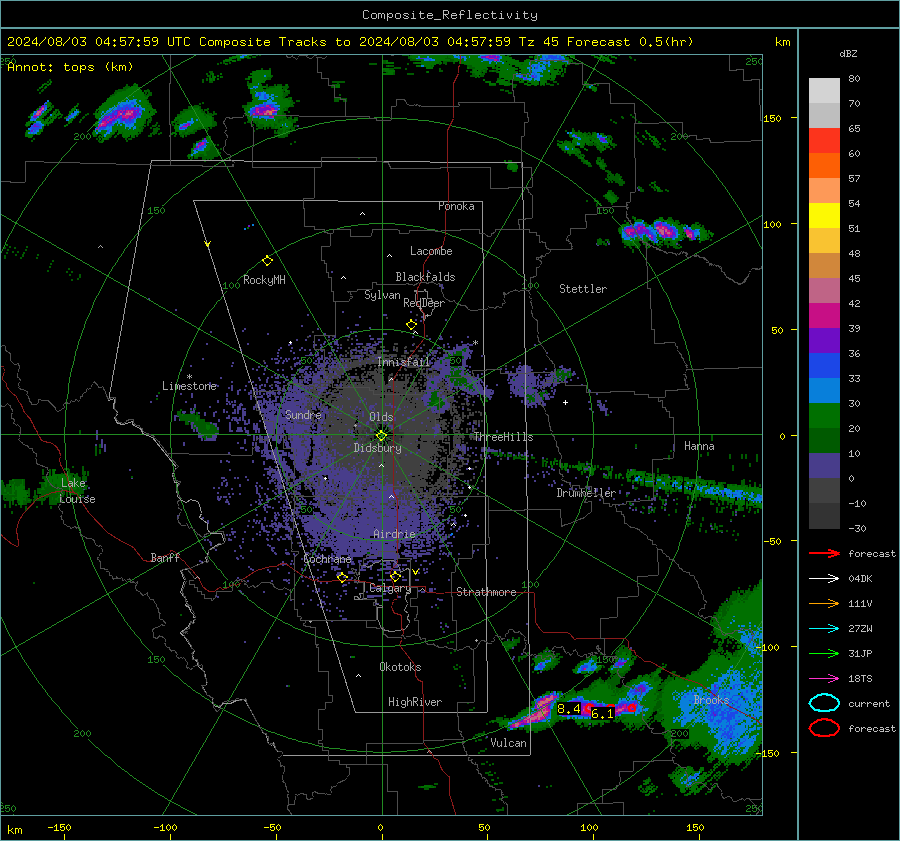Click the Cochrane label
Viewport: 900px width, 841px height.
pyautogui.click(x=327, y=559)
